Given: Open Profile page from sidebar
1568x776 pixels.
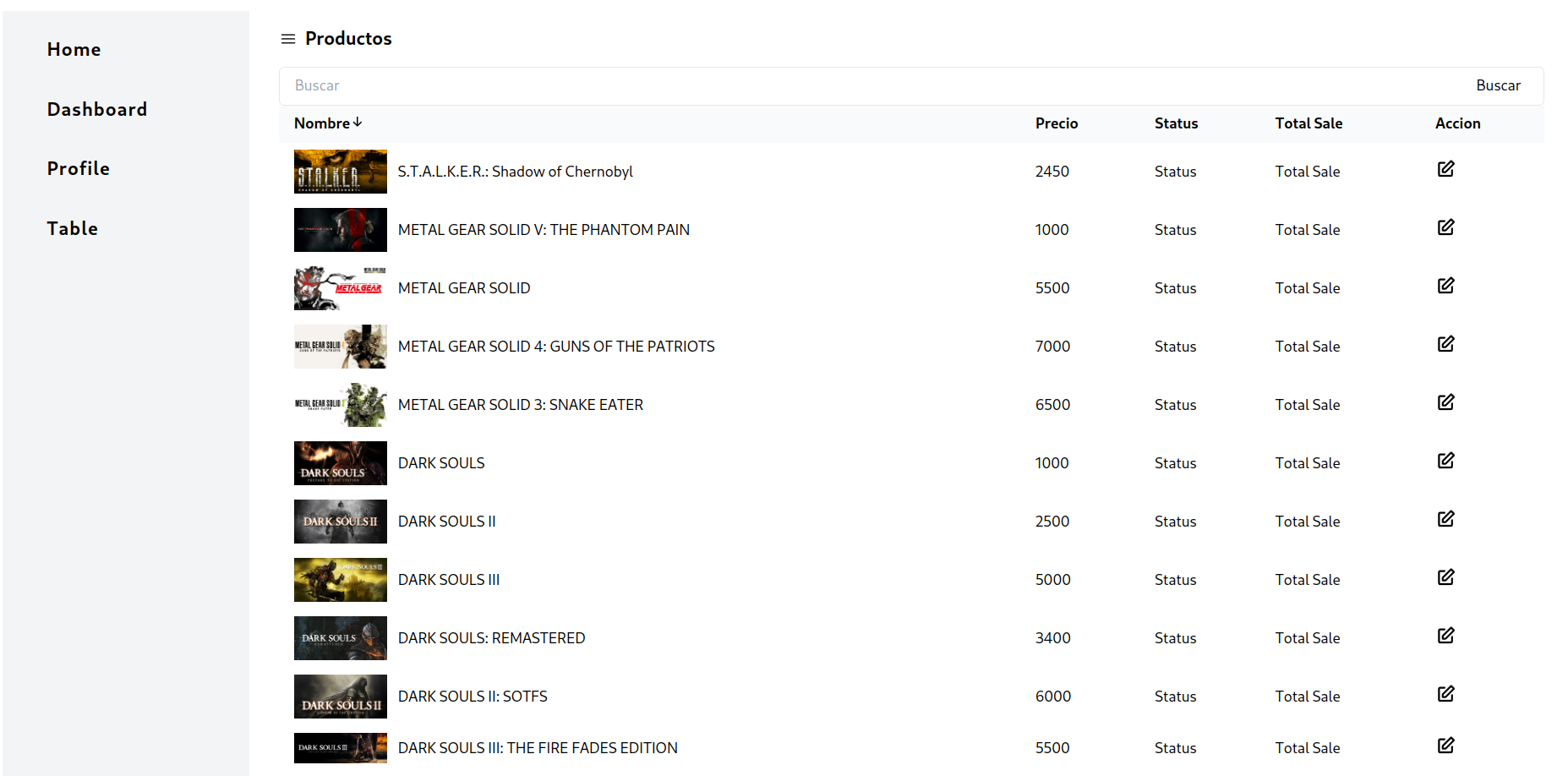Looking at the screenshot, I should (x=79, y=168).
